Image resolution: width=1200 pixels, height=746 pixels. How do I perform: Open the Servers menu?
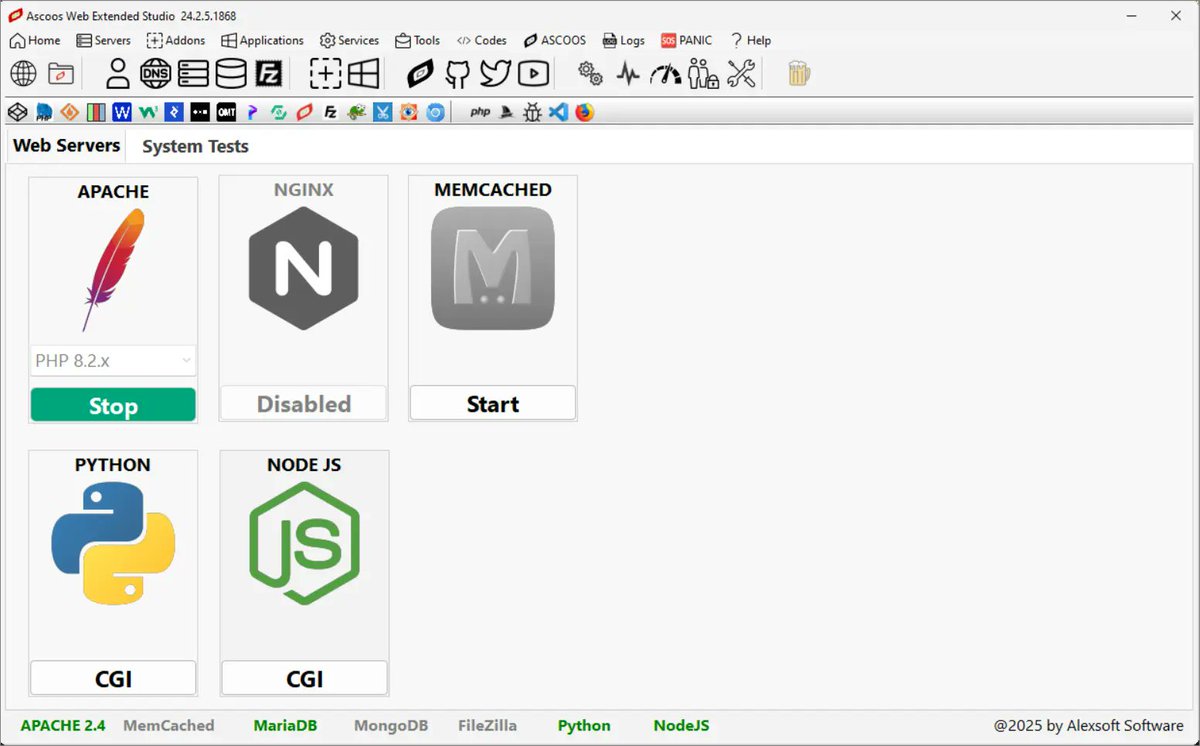[x=104, y=40]
